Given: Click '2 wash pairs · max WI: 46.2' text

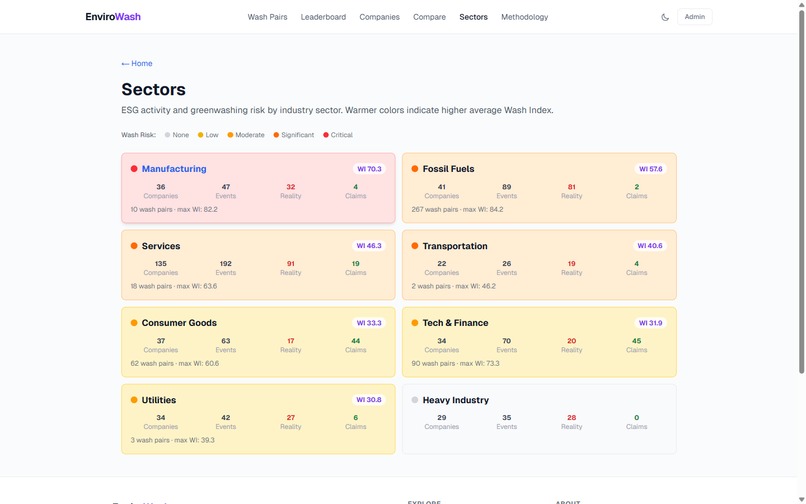Looking at the screenshot, I should coord(453,286).
